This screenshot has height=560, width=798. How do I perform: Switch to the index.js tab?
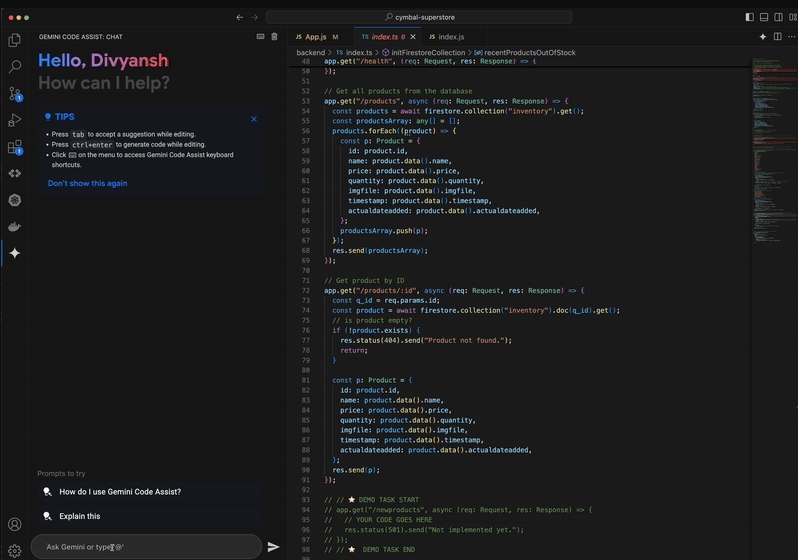pos(450,37)
